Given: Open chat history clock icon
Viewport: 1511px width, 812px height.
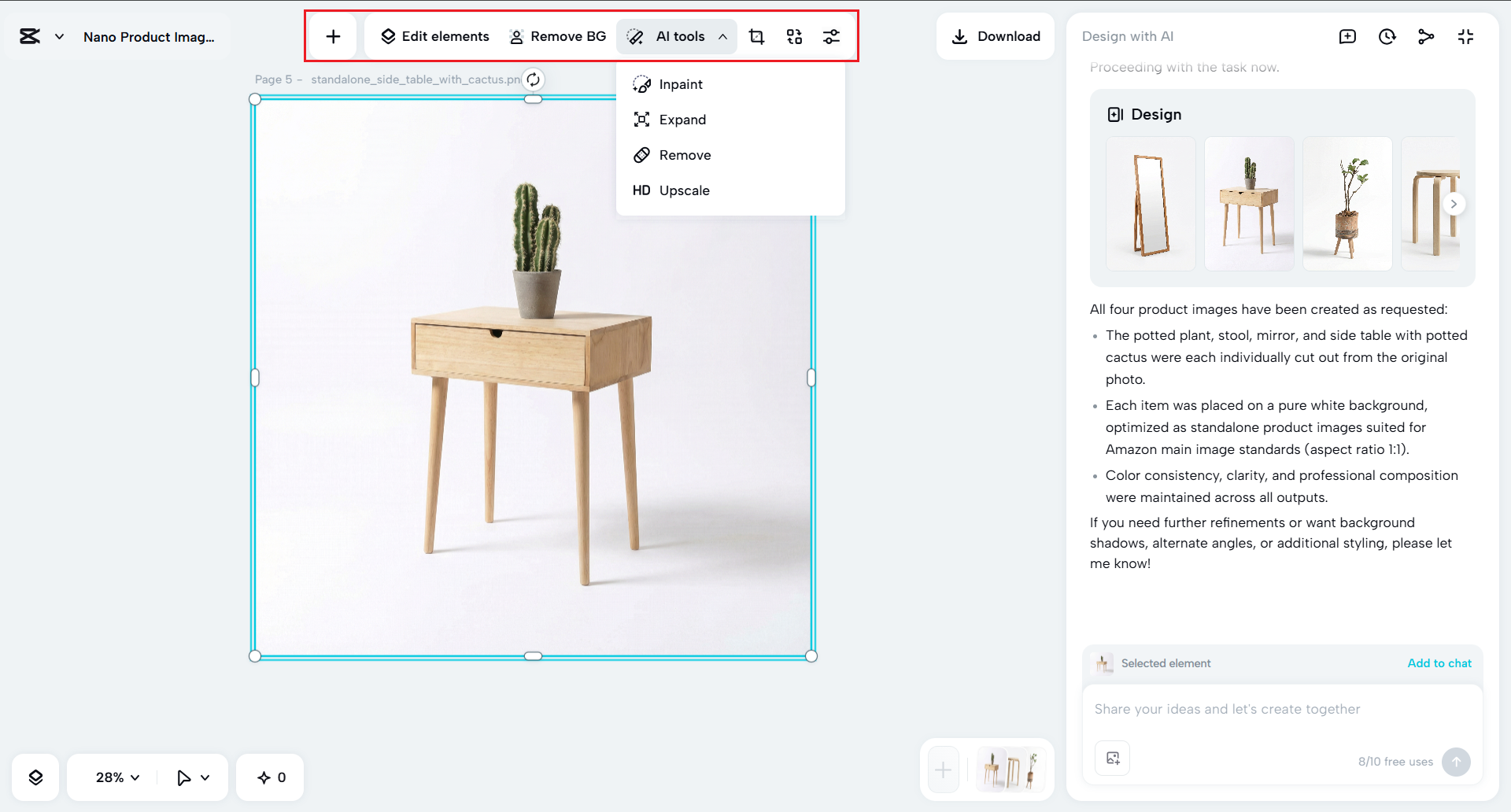Looking at the screenshot, I should point(1387,36).
